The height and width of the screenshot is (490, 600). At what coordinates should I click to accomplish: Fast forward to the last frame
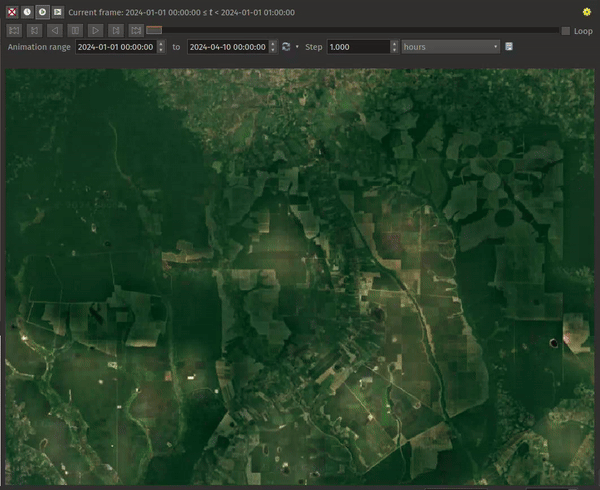[135, 31]
